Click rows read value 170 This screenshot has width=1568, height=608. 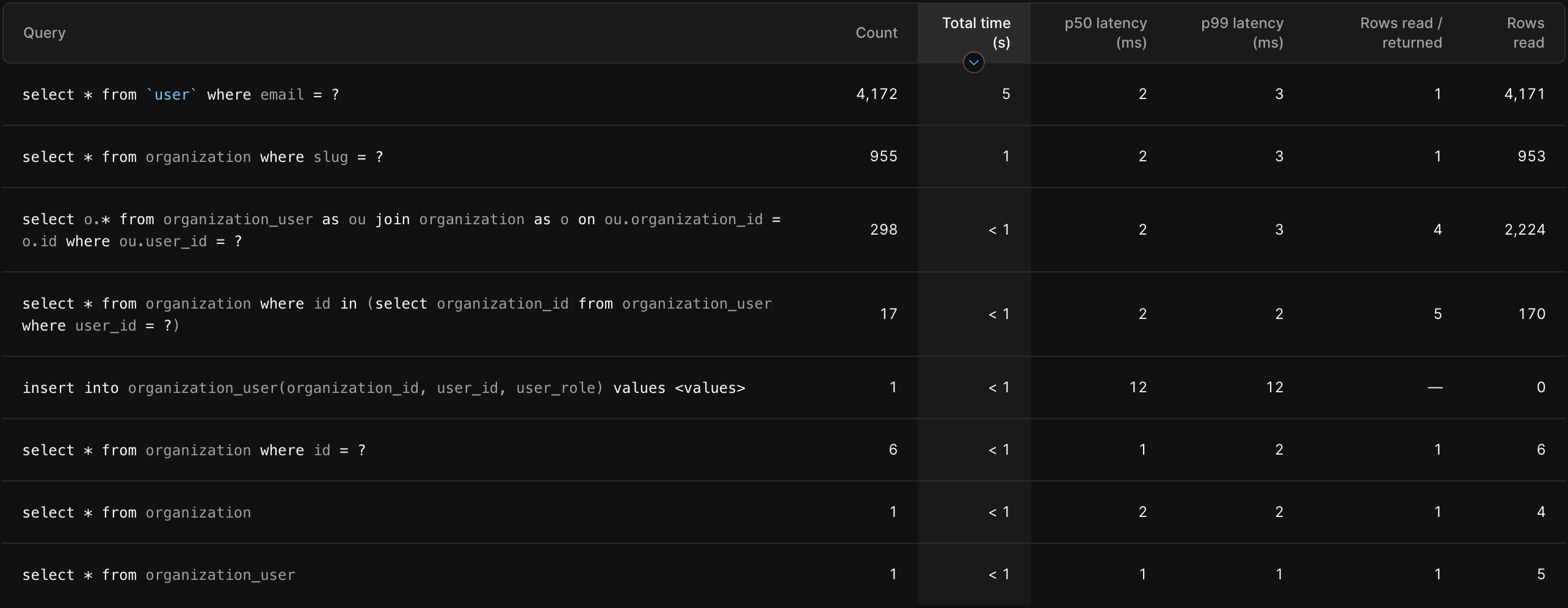[x=1531, y=314]
